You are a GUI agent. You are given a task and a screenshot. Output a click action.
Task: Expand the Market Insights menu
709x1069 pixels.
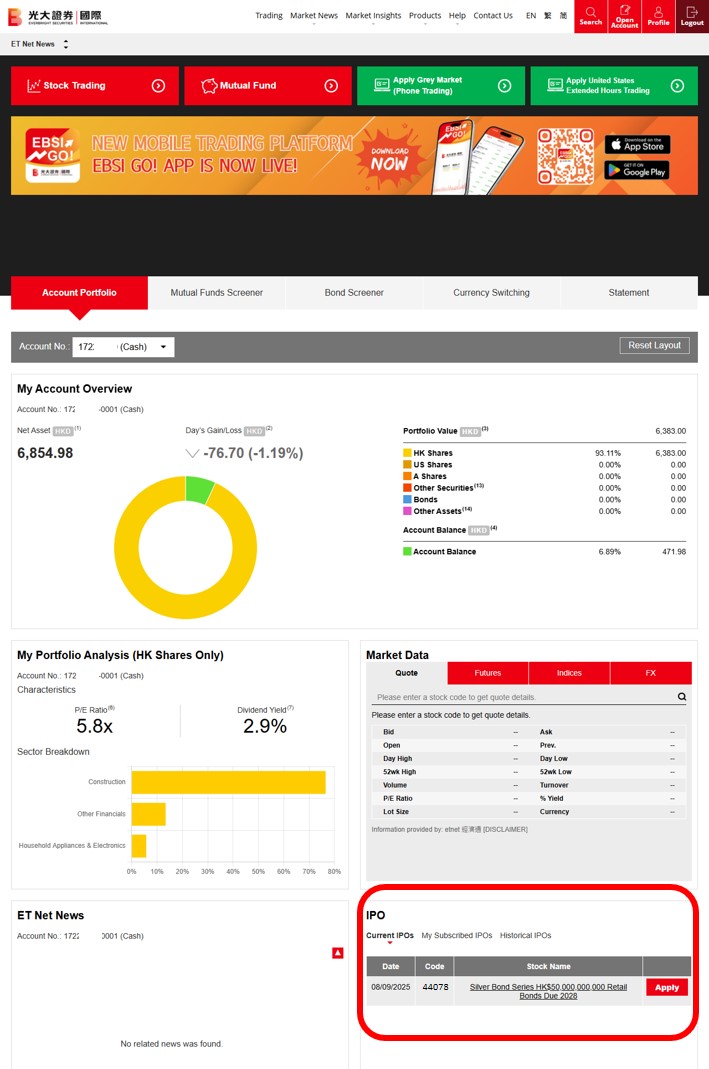pos(373,16)
